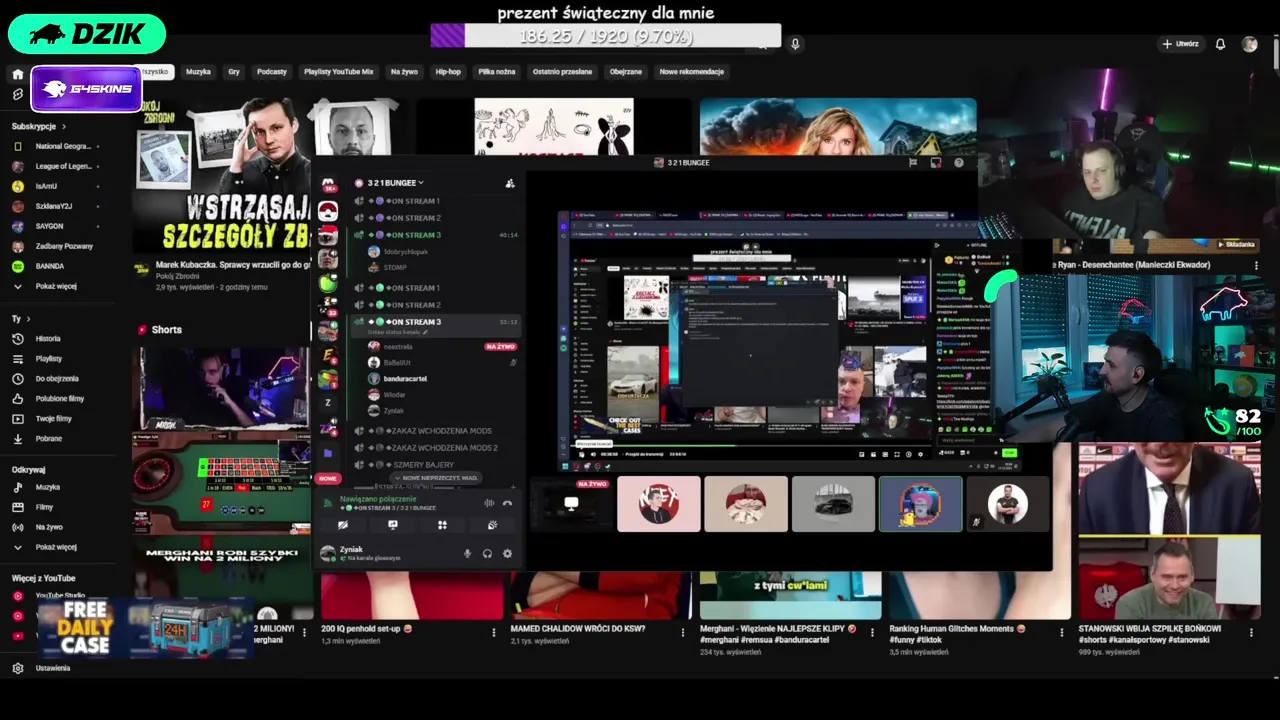Select 1dobrychlopak user in voice channel
The height and width of the screenshot is (720, 1280).
[x=406, y=252]
